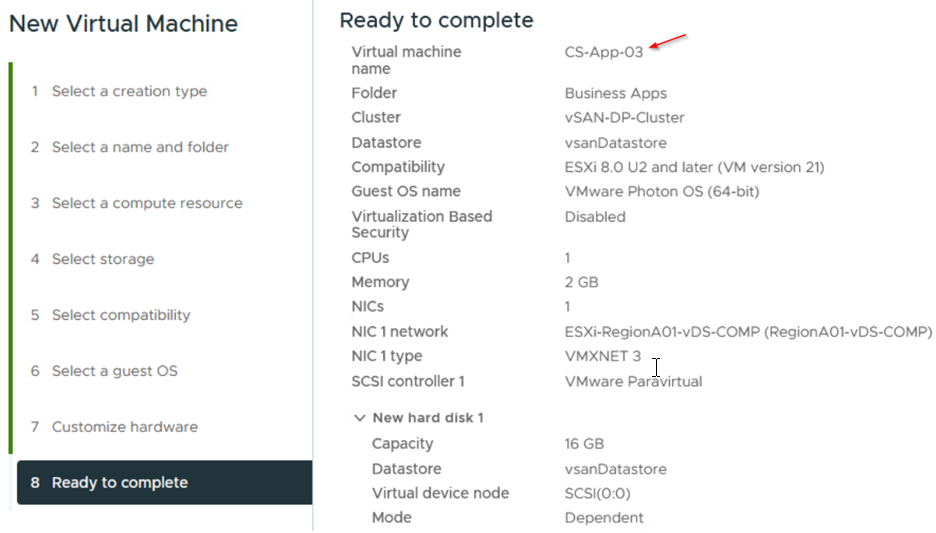Select the vSAN-DP-Cluster cluster value

(x=624, y=118)
